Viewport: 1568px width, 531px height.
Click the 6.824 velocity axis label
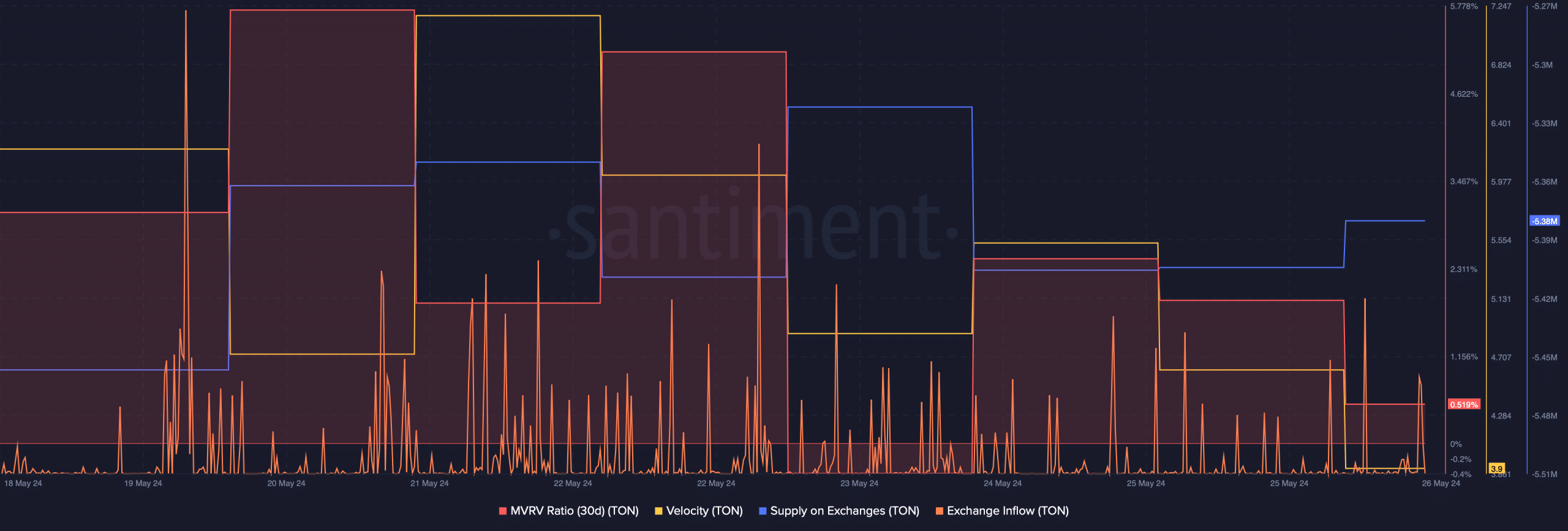[1501, 65]
